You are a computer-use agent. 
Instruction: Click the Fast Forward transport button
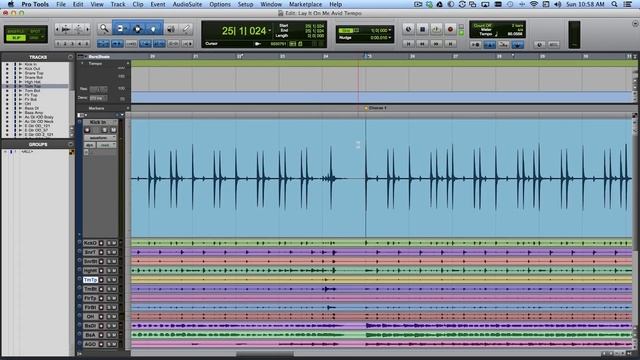point(436,43)
